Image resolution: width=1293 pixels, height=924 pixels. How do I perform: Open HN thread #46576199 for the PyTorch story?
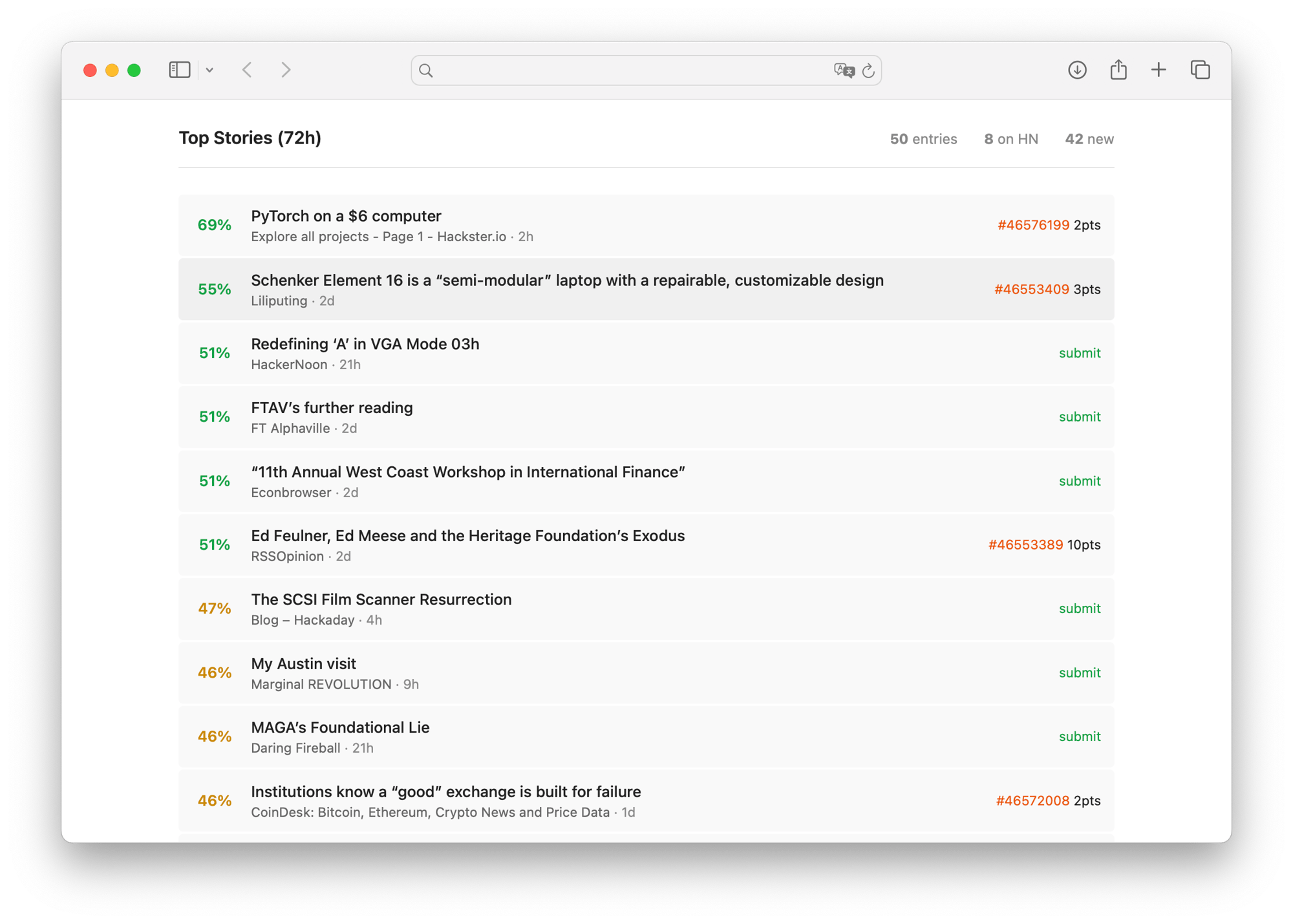pos(1032,225)
